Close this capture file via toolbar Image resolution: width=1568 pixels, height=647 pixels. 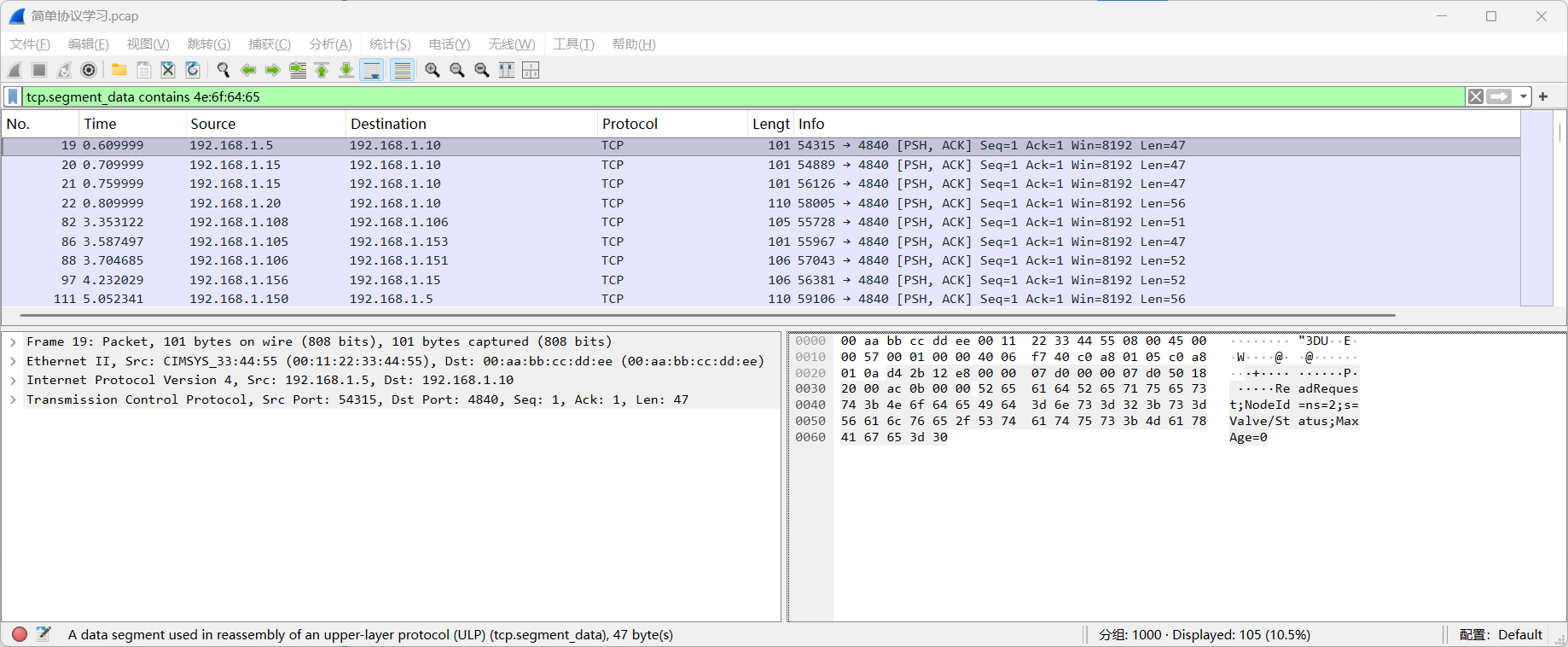[168, 70]
